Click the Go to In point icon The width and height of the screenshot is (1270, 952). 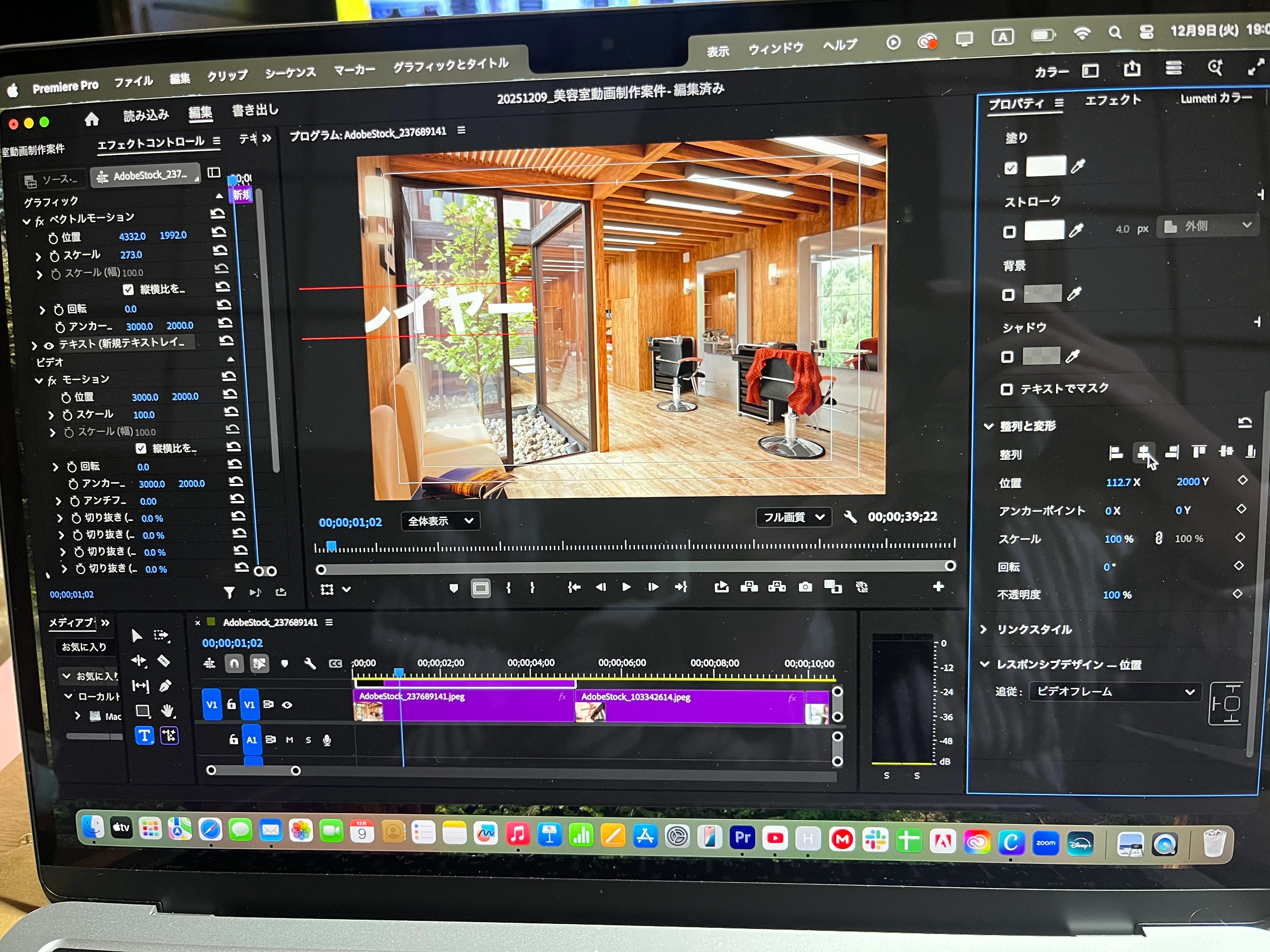[574, 587]
